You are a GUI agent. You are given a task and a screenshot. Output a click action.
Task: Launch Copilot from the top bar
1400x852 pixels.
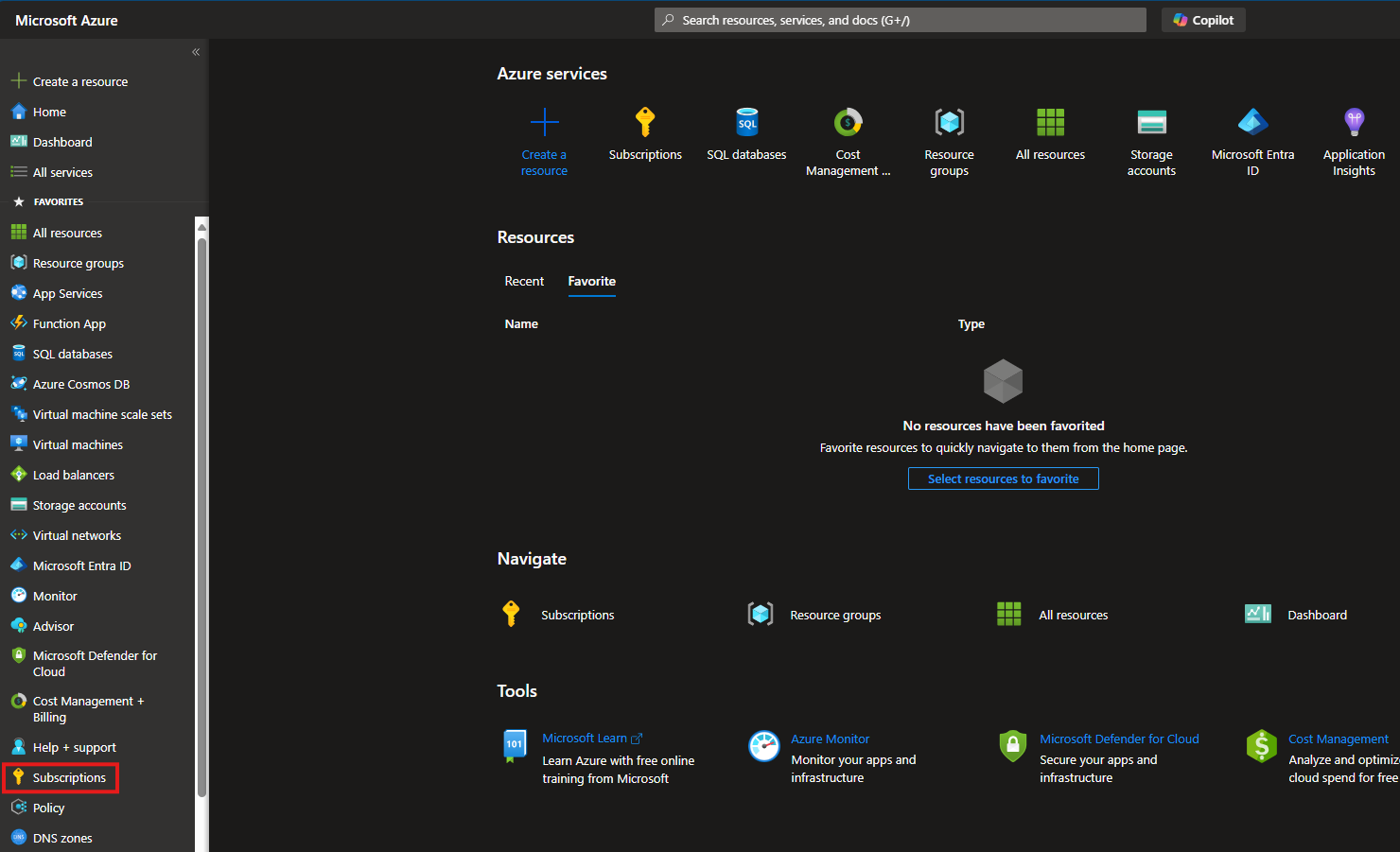1202,19
